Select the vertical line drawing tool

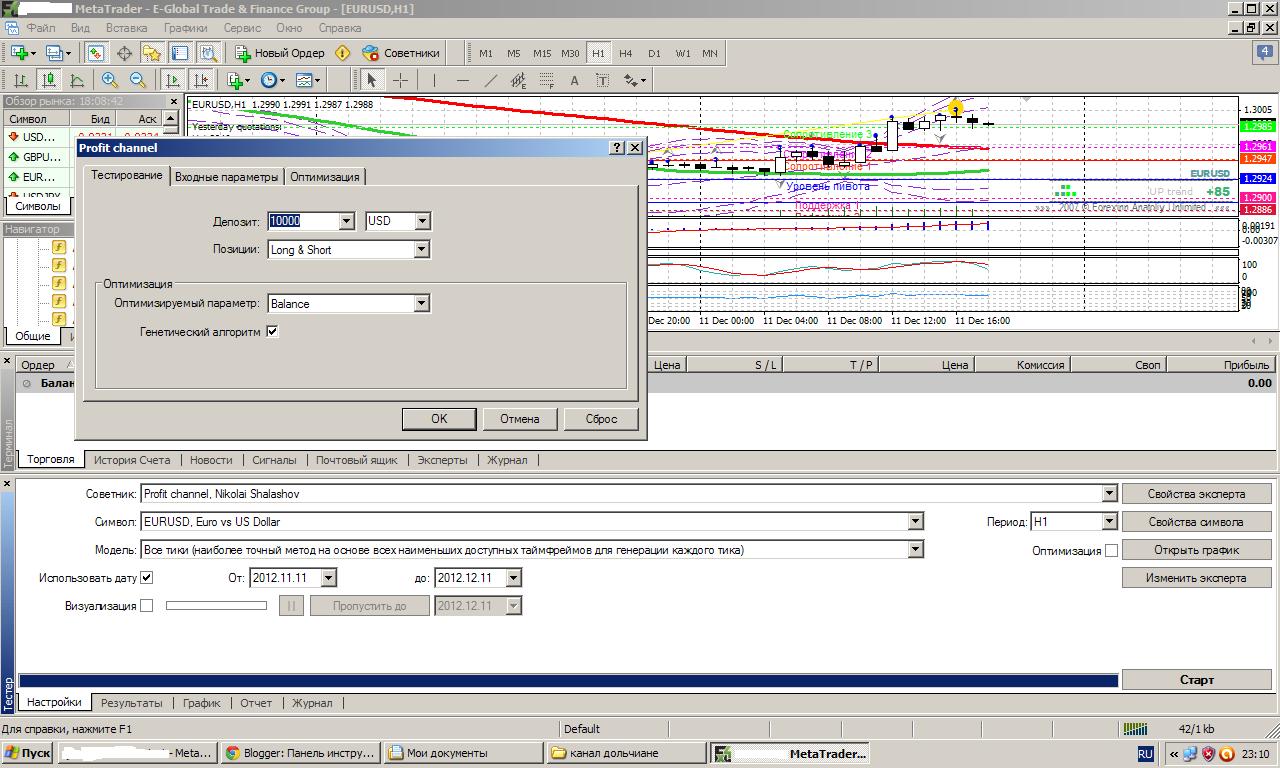(434, 80)
